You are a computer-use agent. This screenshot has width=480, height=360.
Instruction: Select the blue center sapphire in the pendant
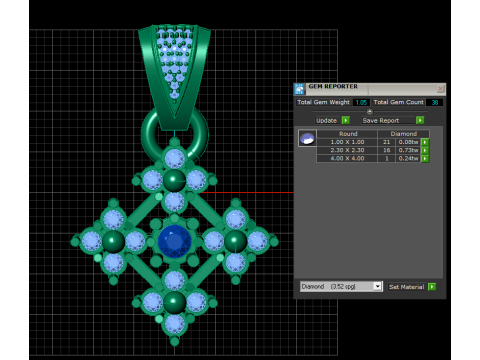(174, 241)
